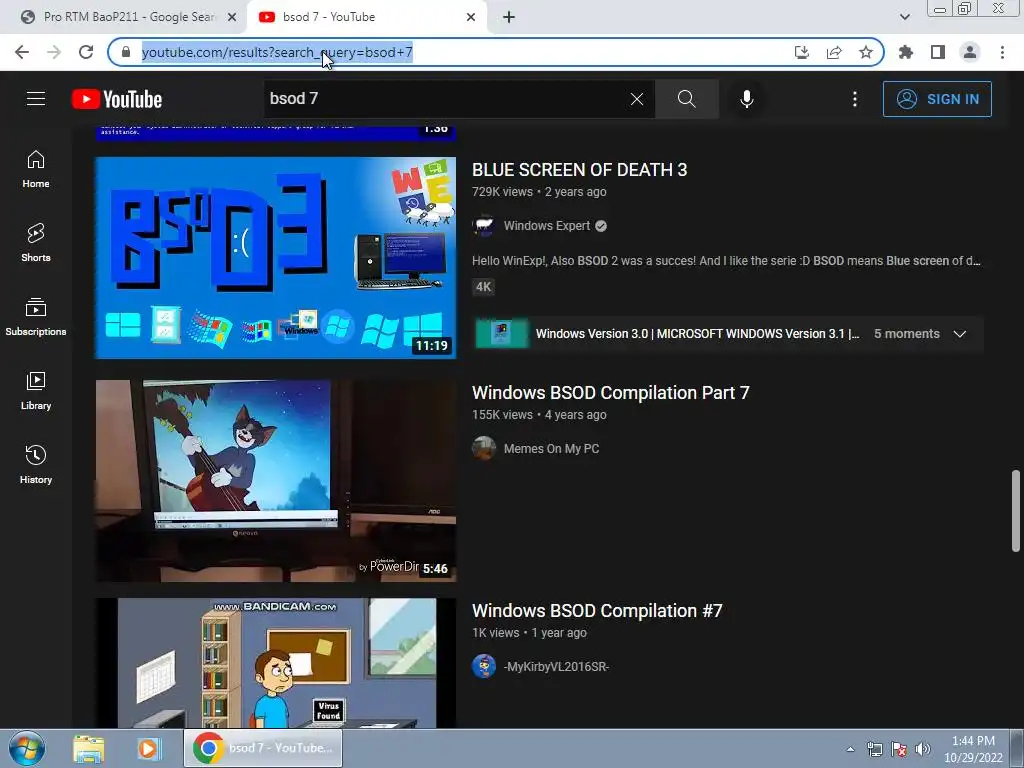Open Shorts in the sidebar
The image size is (1024, 768).
[36, 243]
